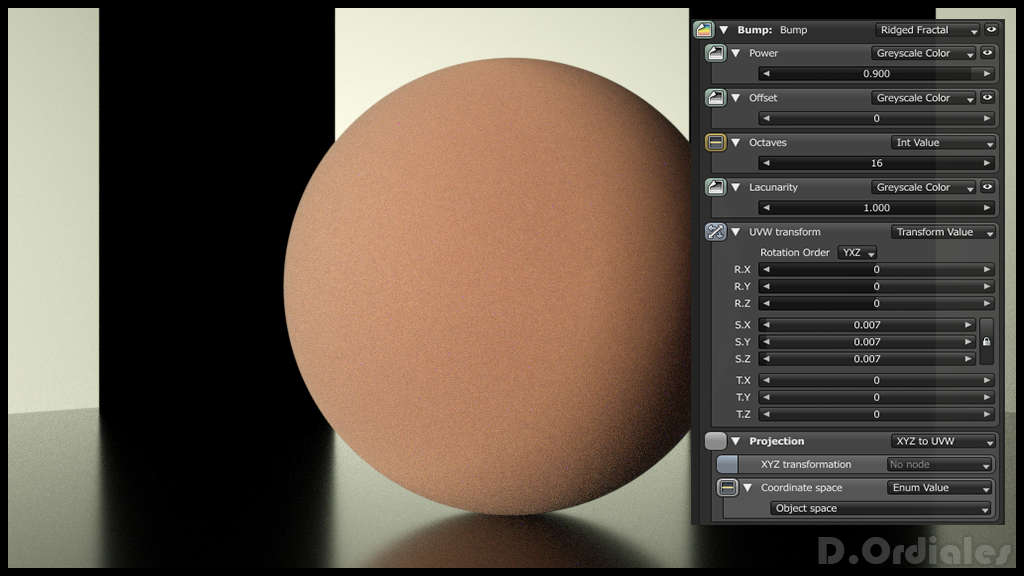Open the Object space dropdown
The image size is (1024, 576).
(880, 508)
